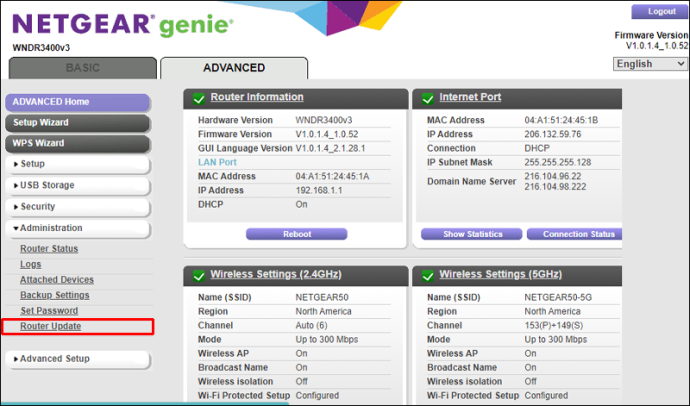Click GUI Language Version value V1.0.1.4_2.1.28.1

pyautogui.click(x=330, y=148)
